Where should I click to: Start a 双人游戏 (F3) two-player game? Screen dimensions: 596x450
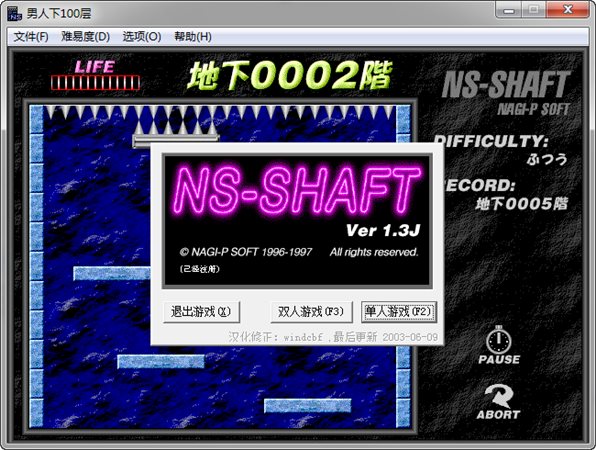point(311,312)
